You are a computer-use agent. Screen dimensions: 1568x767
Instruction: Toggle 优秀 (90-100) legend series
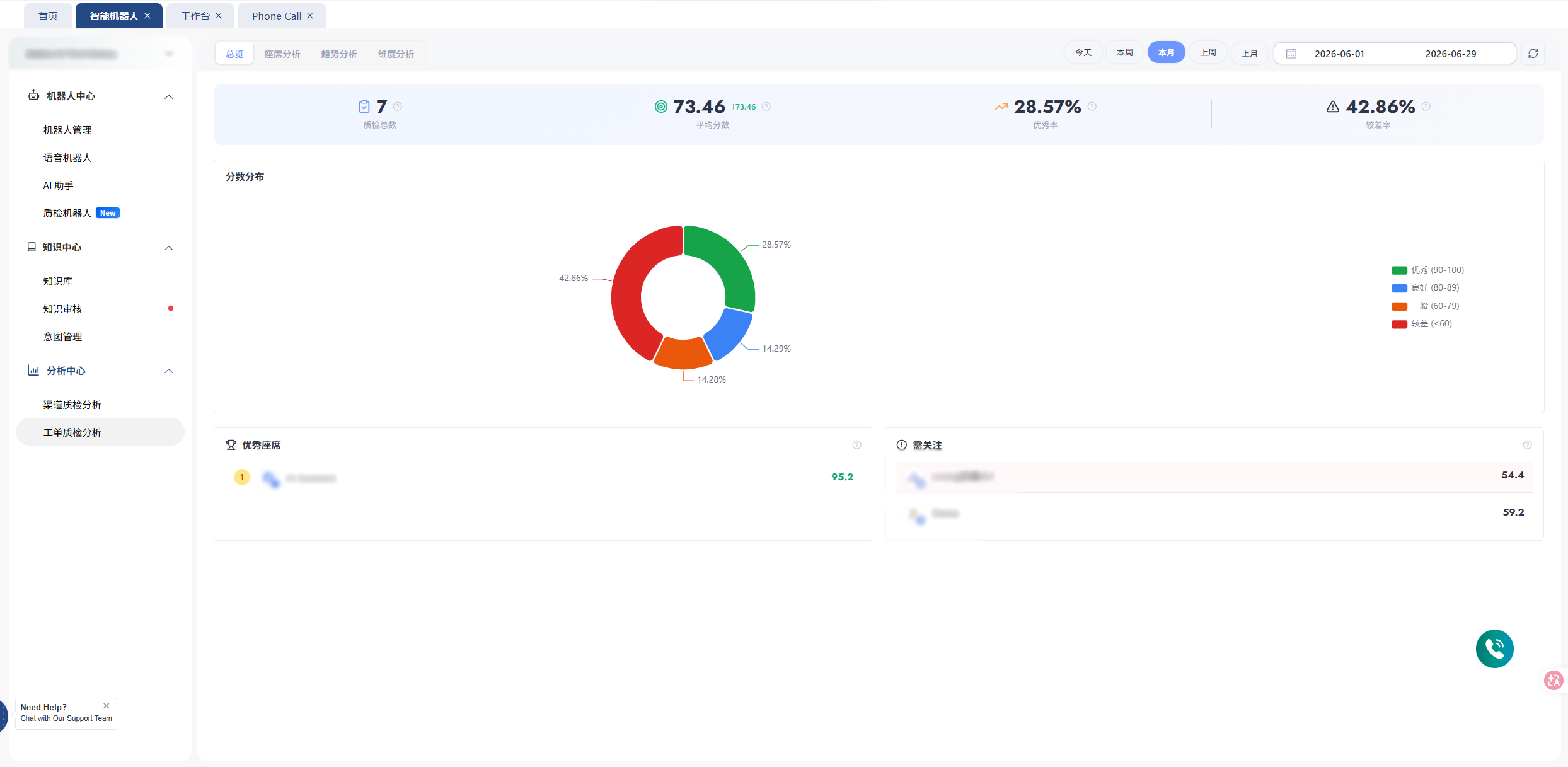click(x=1427, y=270)
